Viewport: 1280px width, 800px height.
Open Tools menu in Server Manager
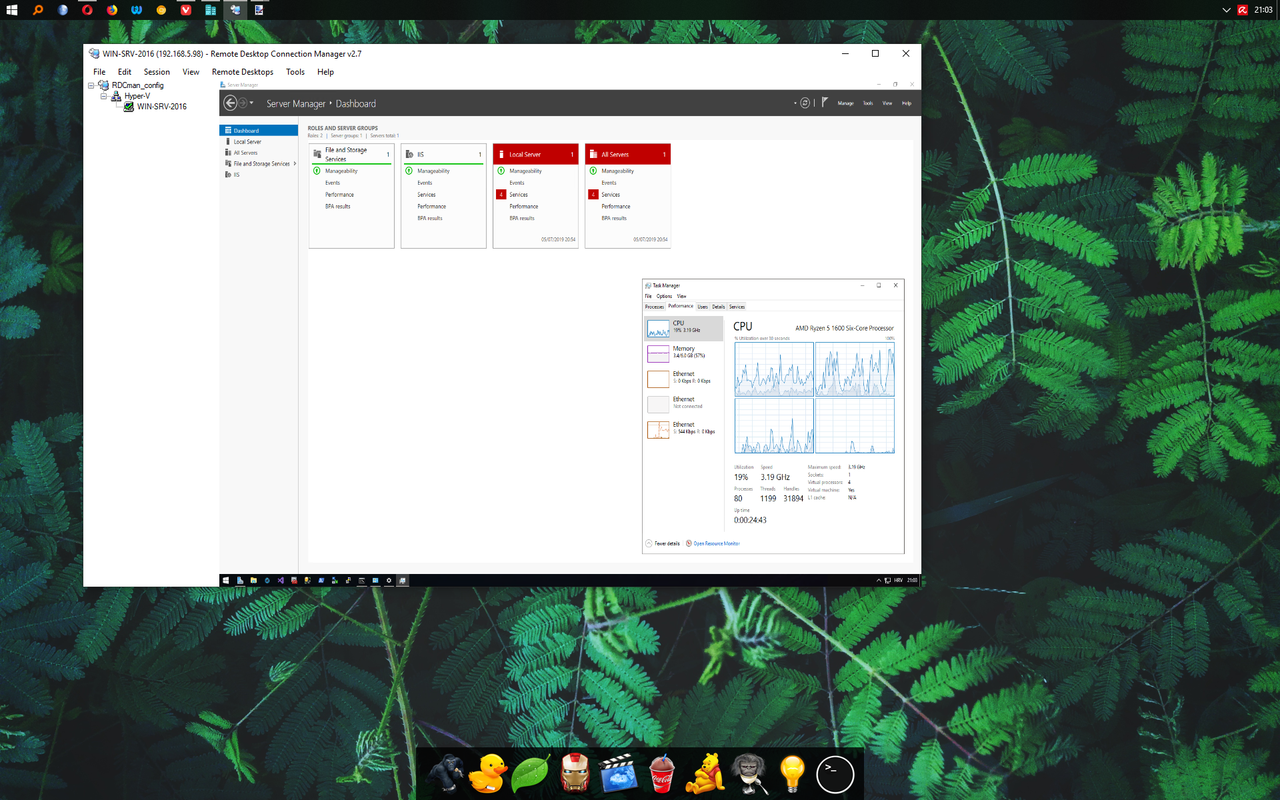pos(868,103)
